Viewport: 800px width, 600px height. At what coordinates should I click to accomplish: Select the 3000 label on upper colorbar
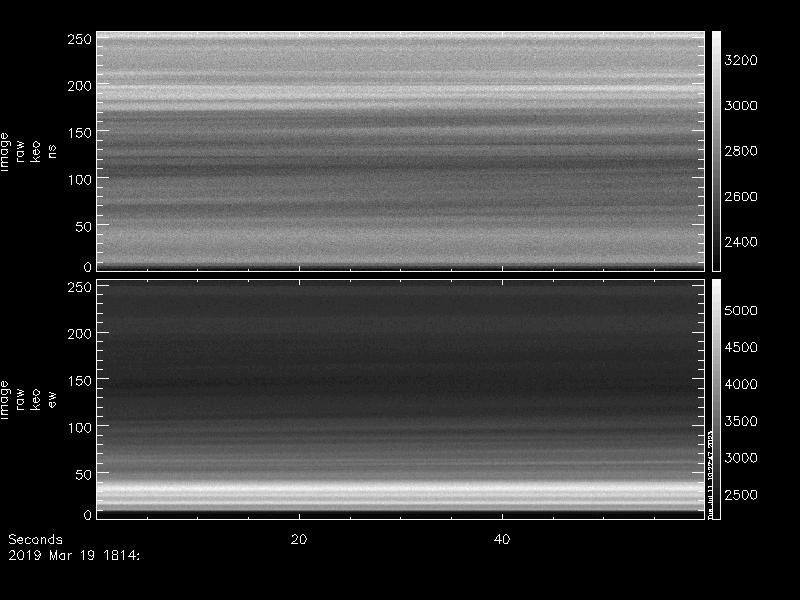[741, 106]
